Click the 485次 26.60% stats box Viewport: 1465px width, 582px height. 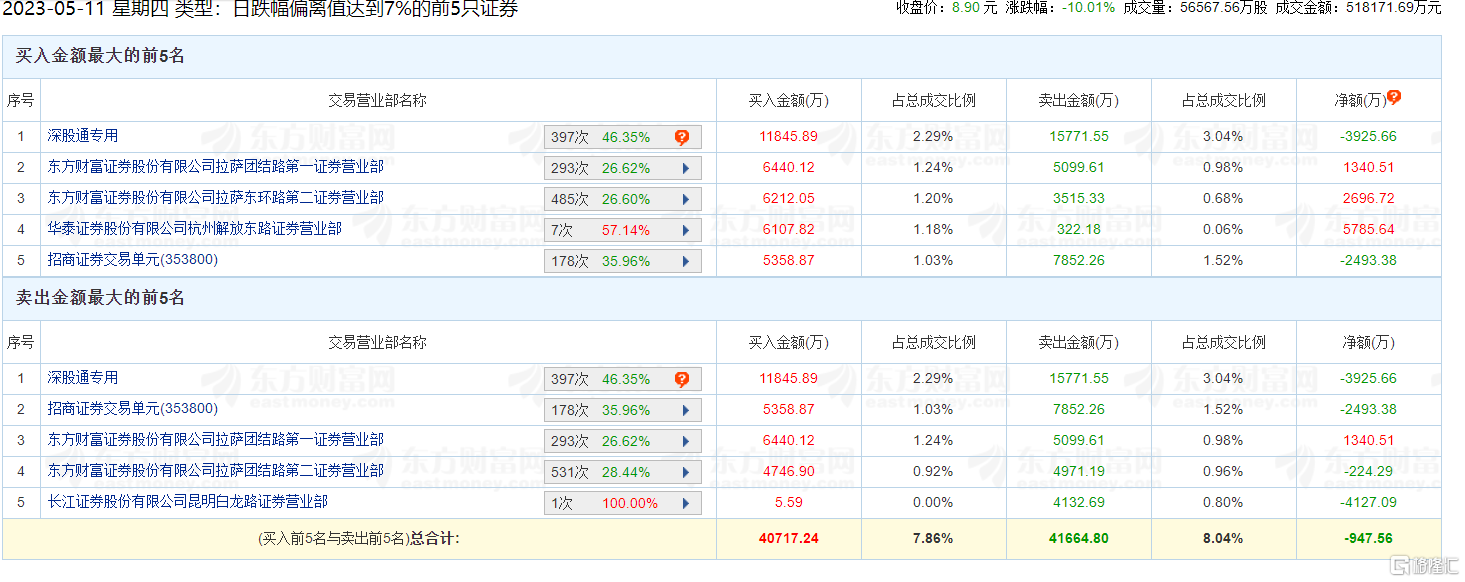pos(623,199)
